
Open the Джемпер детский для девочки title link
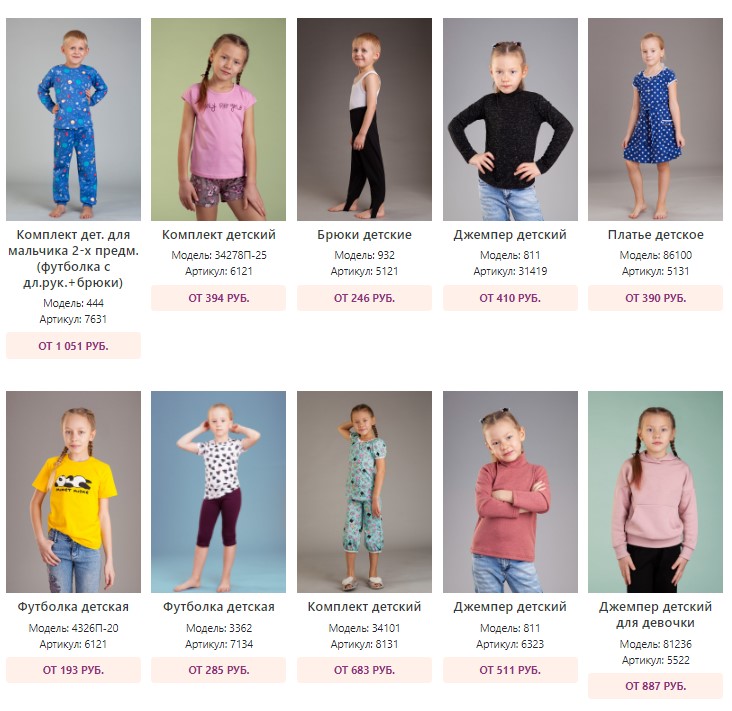point(655,614)
